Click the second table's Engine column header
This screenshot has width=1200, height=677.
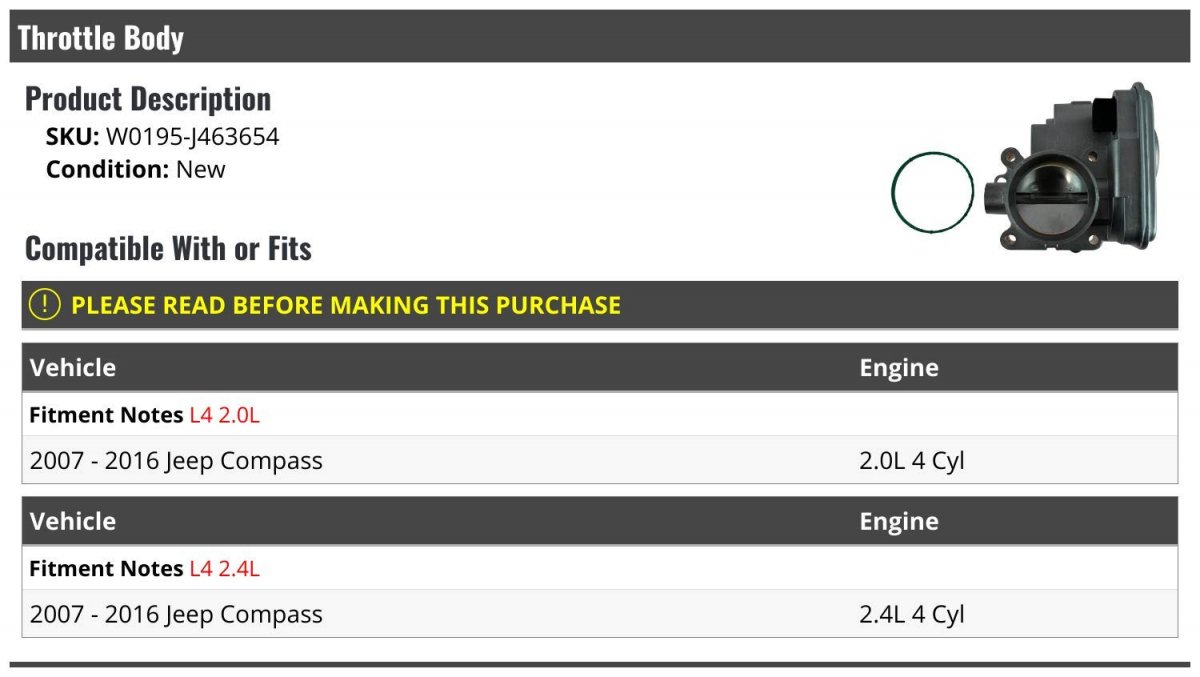click(x=899, y=522)
